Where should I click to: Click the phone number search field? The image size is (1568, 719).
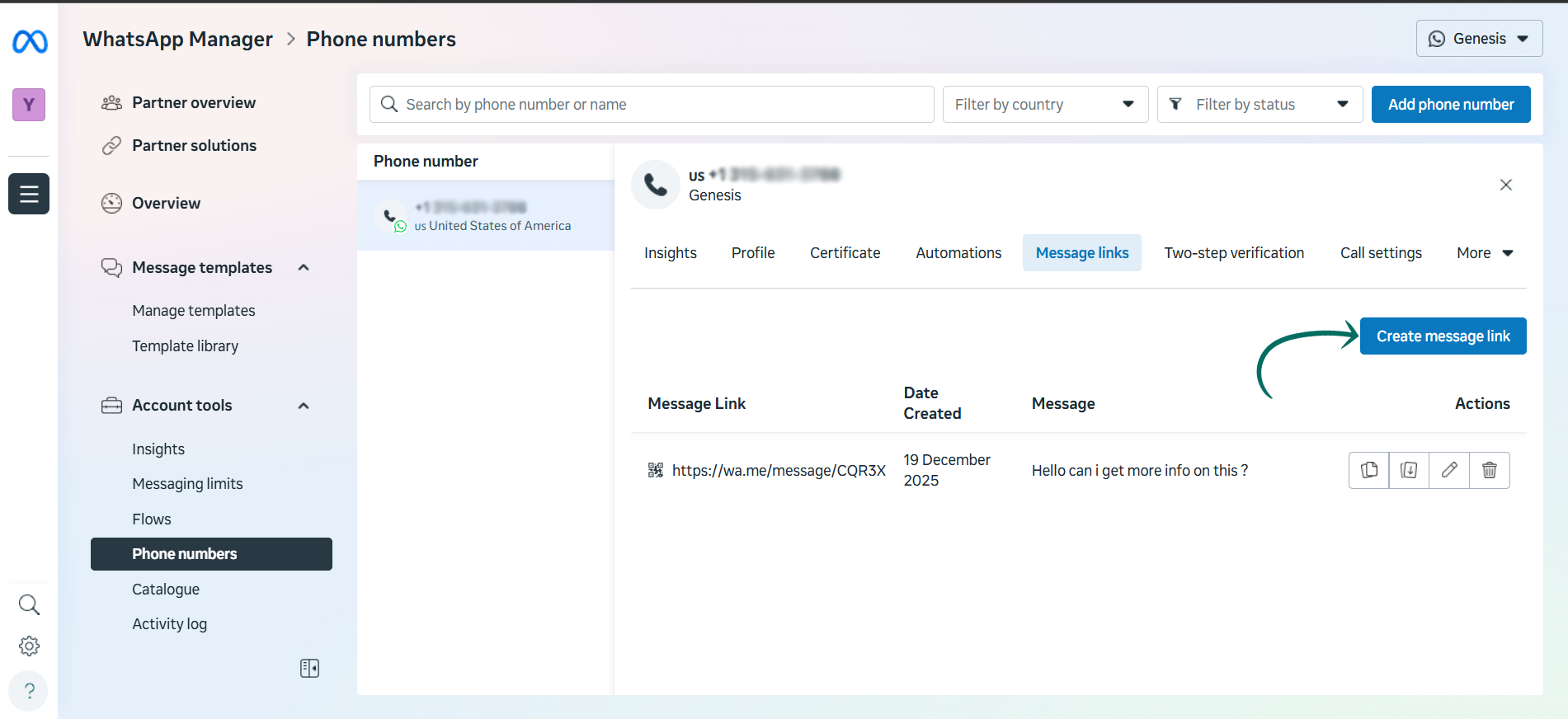coord(652,105)
